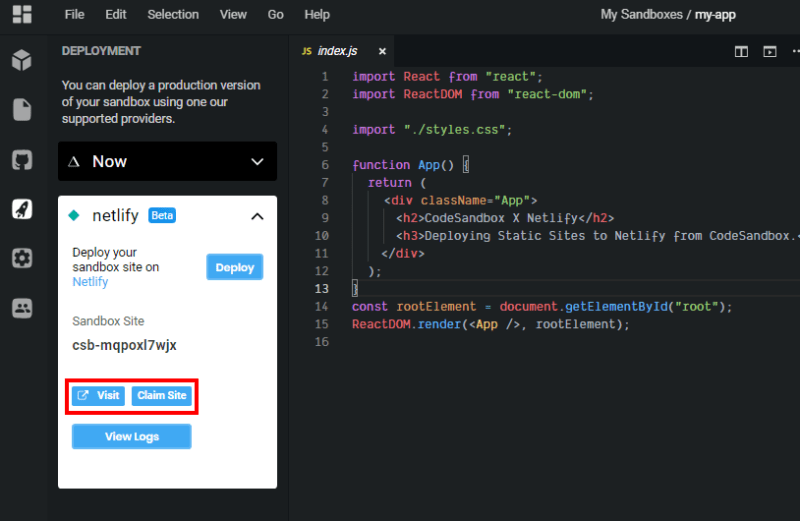This screenshot has height=521, width=800.
Task: Click the Visit button
Action: tap(98, 395)
